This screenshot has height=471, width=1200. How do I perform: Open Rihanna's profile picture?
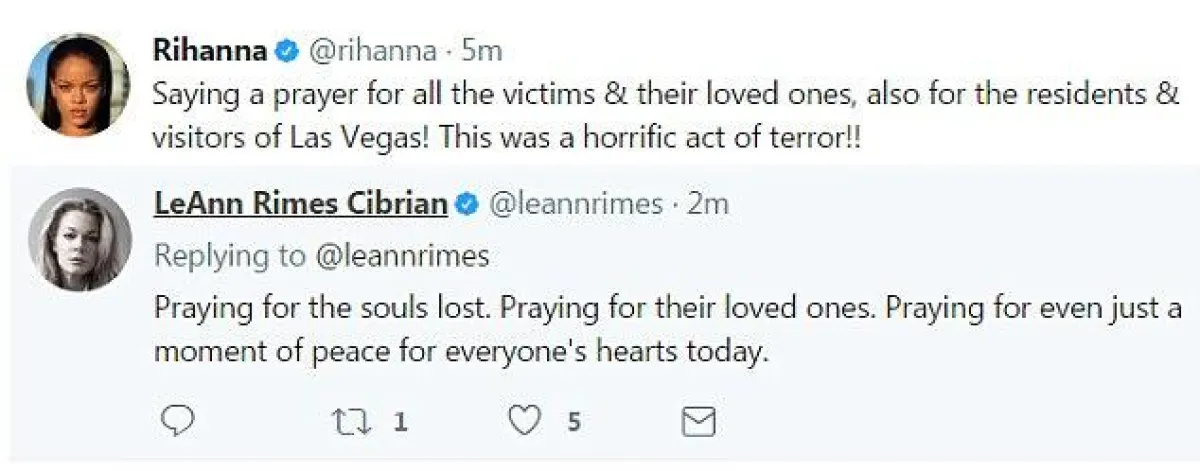(x=77, y=84)
